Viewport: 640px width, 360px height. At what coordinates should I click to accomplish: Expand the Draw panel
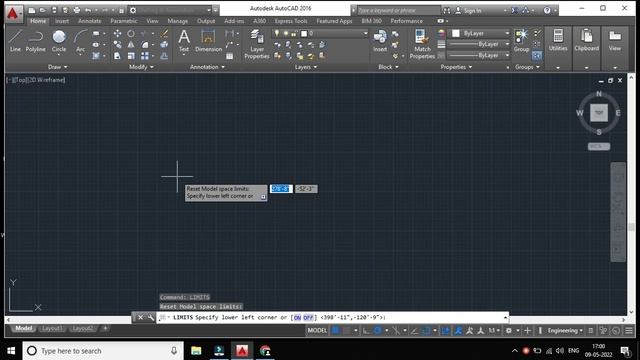58,67
